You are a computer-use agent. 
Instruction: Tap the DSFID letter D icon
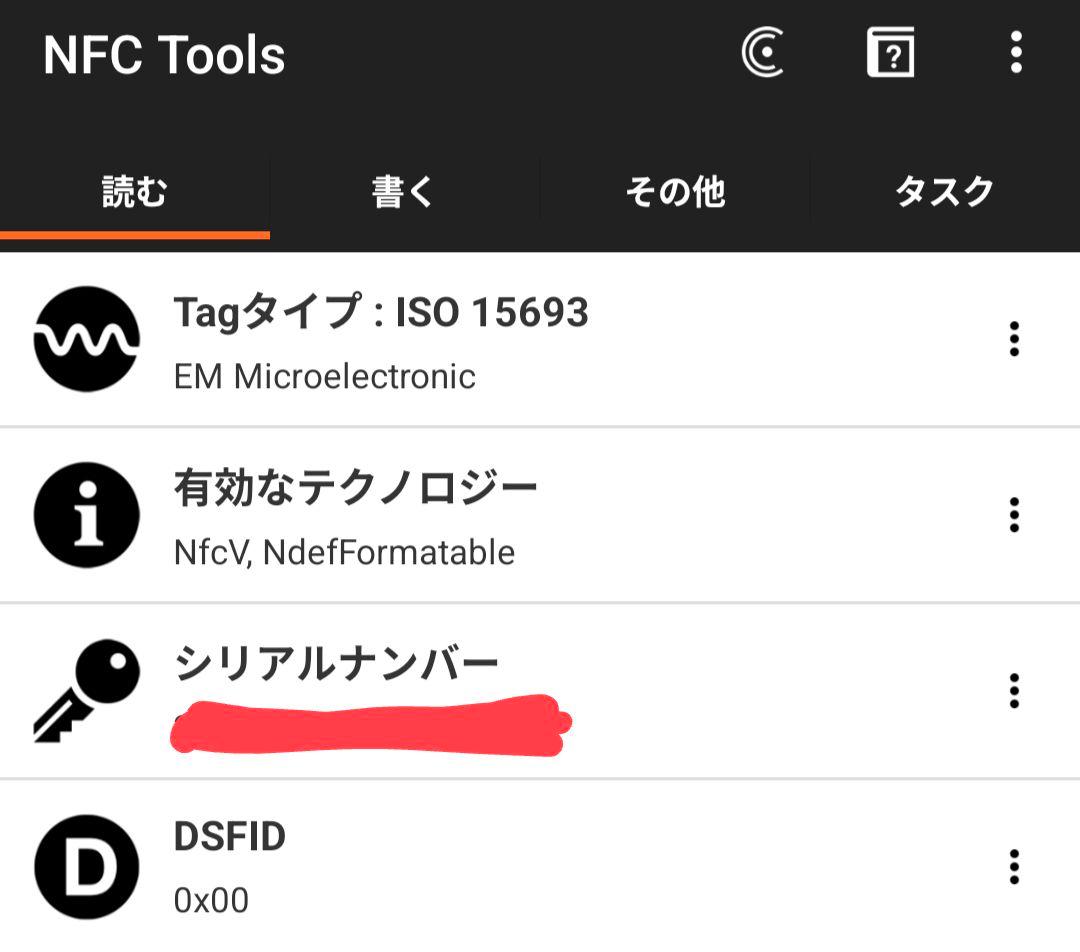tap(86, 867)
